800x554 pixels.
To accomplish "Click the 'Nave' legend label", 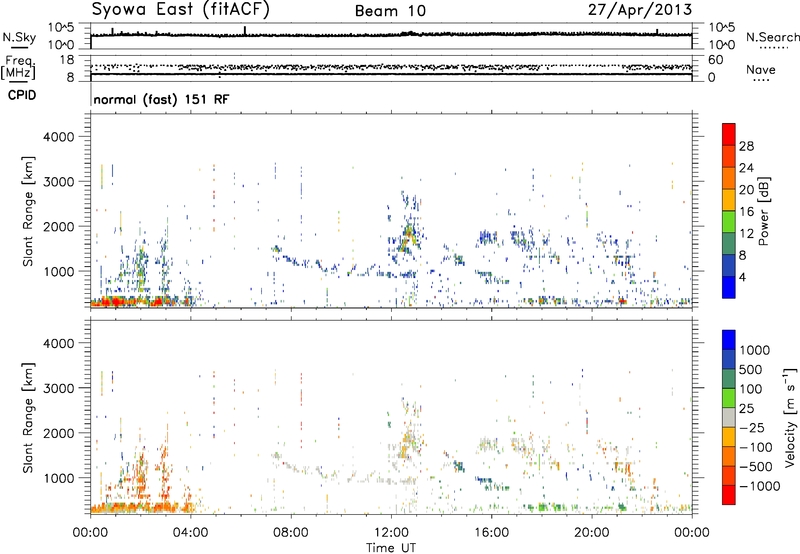I will pyautogui.click(x=761, y=70).
